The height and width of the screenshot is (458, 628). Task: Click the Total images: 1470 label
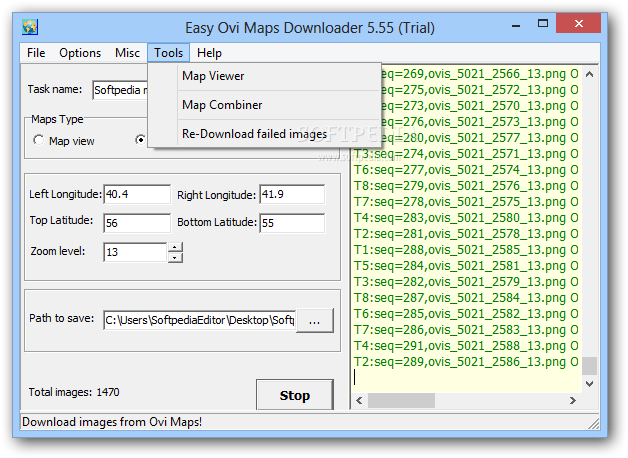point(74,392)
